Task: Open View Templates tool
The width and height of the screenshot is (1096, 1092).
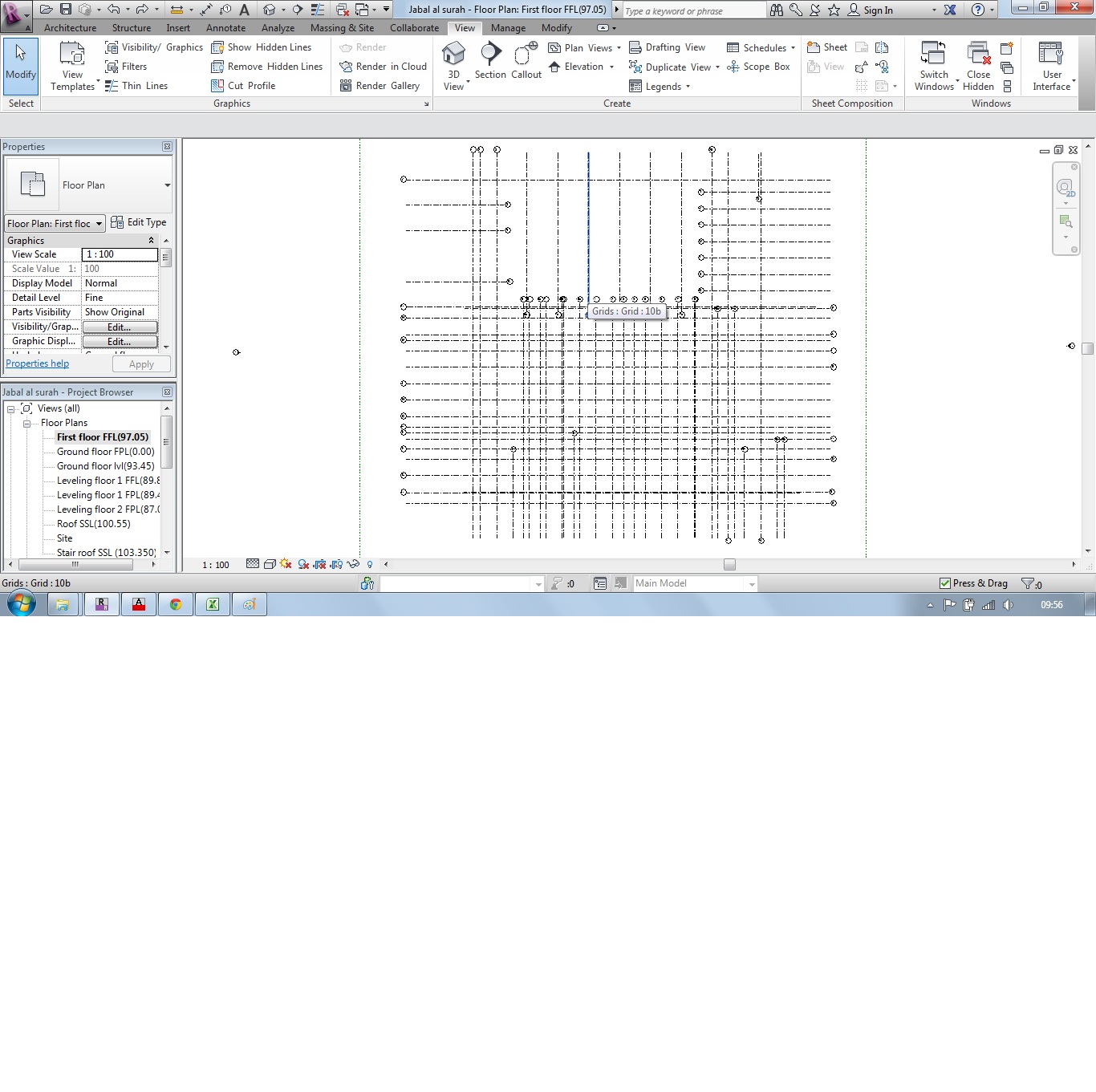Action: (x=73, y=66)
